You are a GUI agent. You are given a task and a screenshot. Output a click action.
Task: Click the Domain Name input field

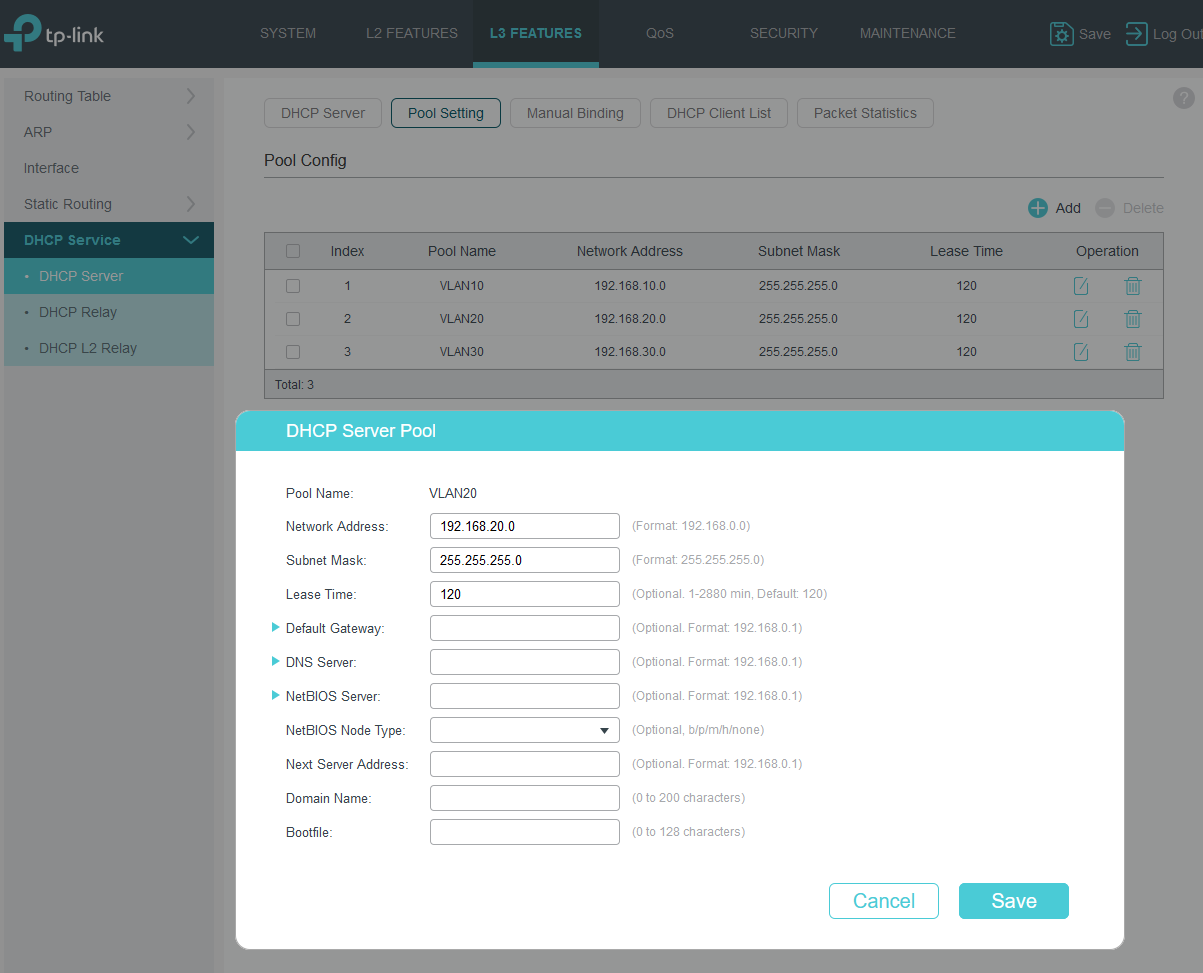point(525,798)
